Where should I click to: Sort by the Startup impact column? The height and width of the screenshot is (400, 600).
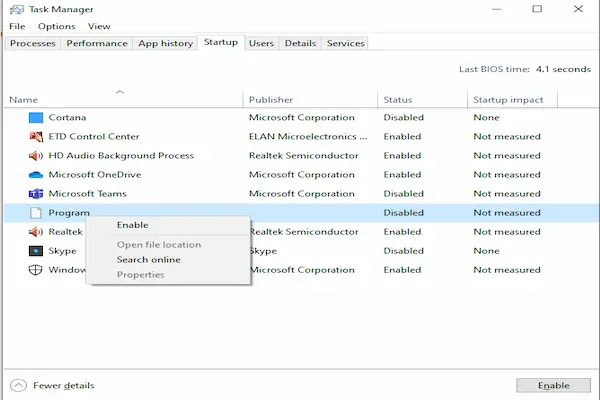(x=508, y=100)
